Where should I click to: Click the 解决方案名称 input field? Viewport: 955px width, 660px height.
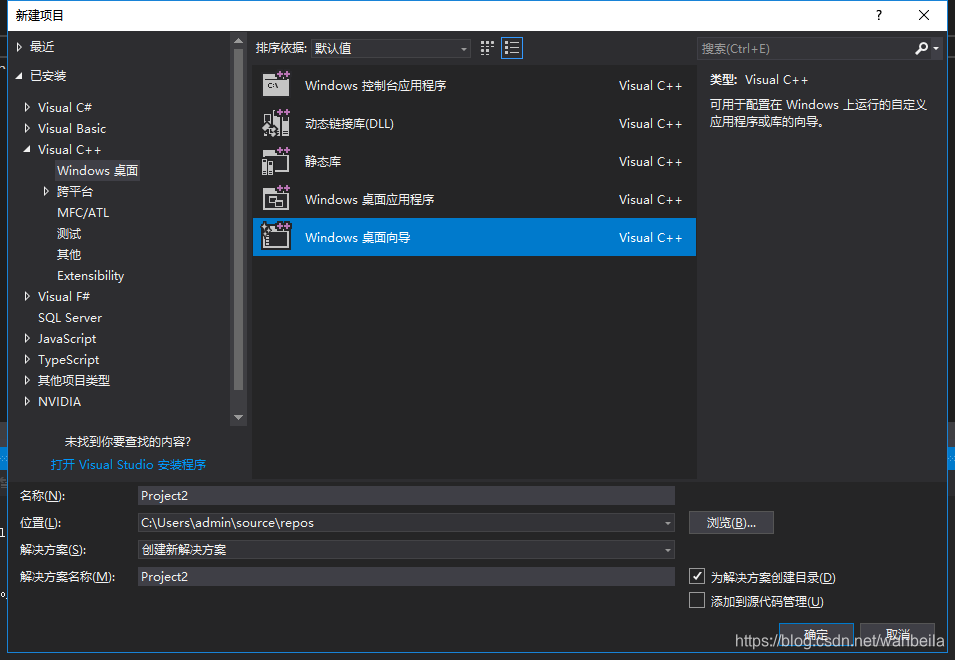[406, 577]
